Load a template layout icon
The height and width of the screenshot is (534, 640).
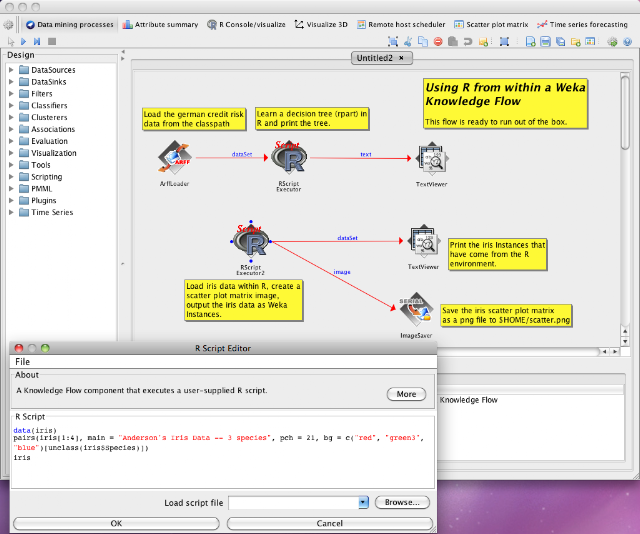coord(590,41)
